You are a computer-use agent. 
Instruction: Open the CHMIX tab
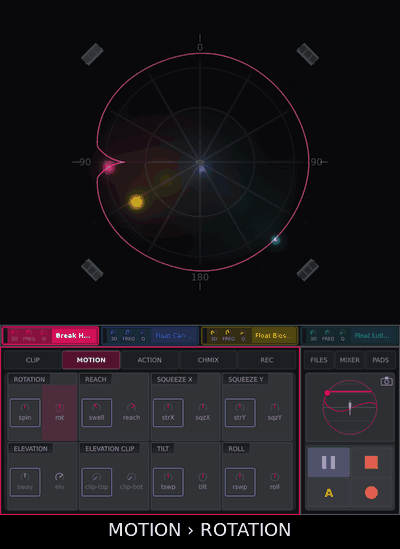tap(208, 360)
